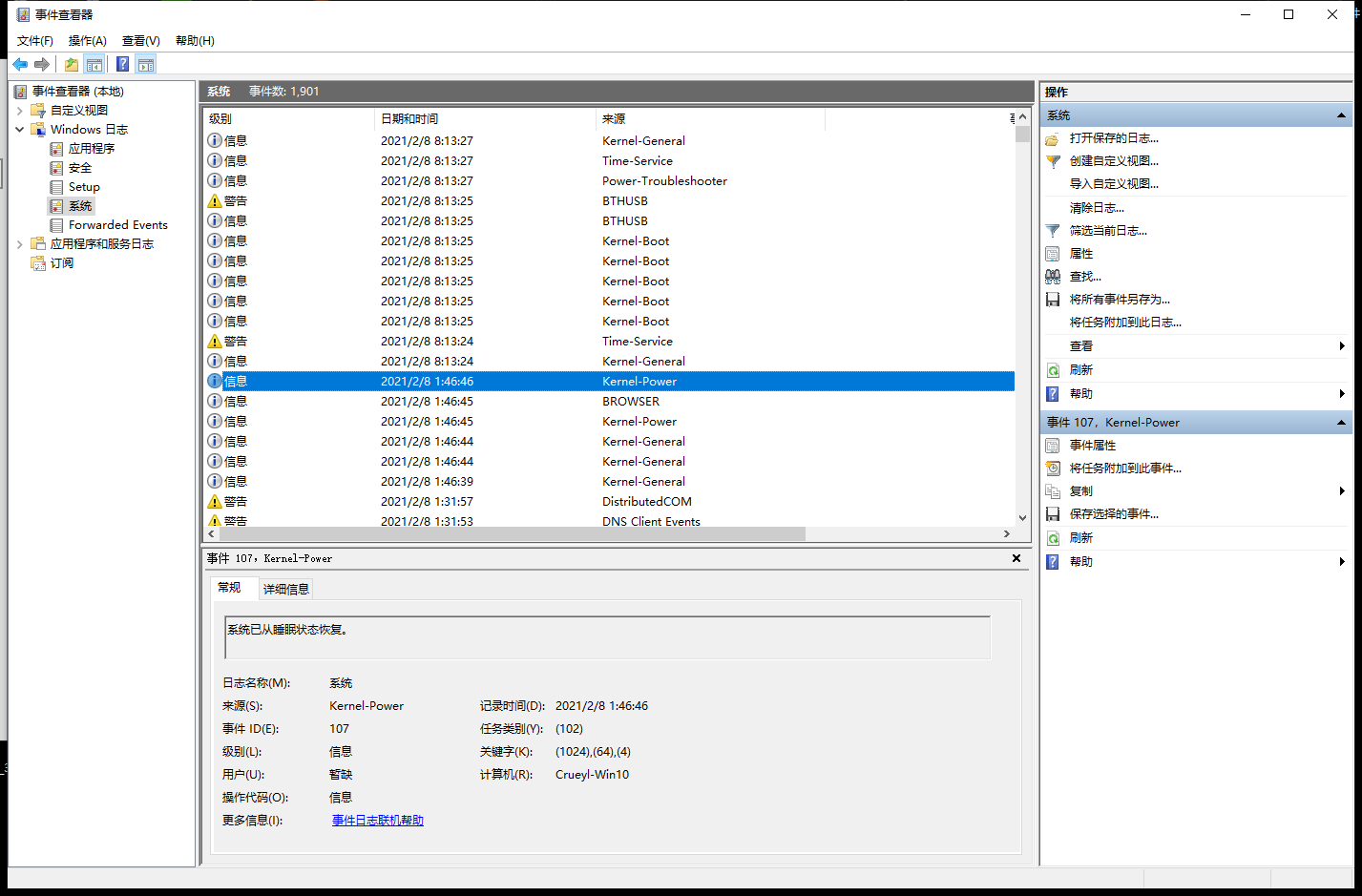
Task: Refresh via 刷新 under the 系统 actions
Action: click(1081, 370)
